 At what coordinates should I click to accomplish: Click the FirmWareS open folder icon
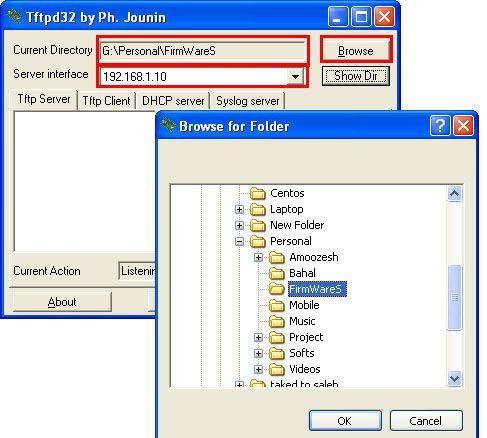click(x=277, y=289)
